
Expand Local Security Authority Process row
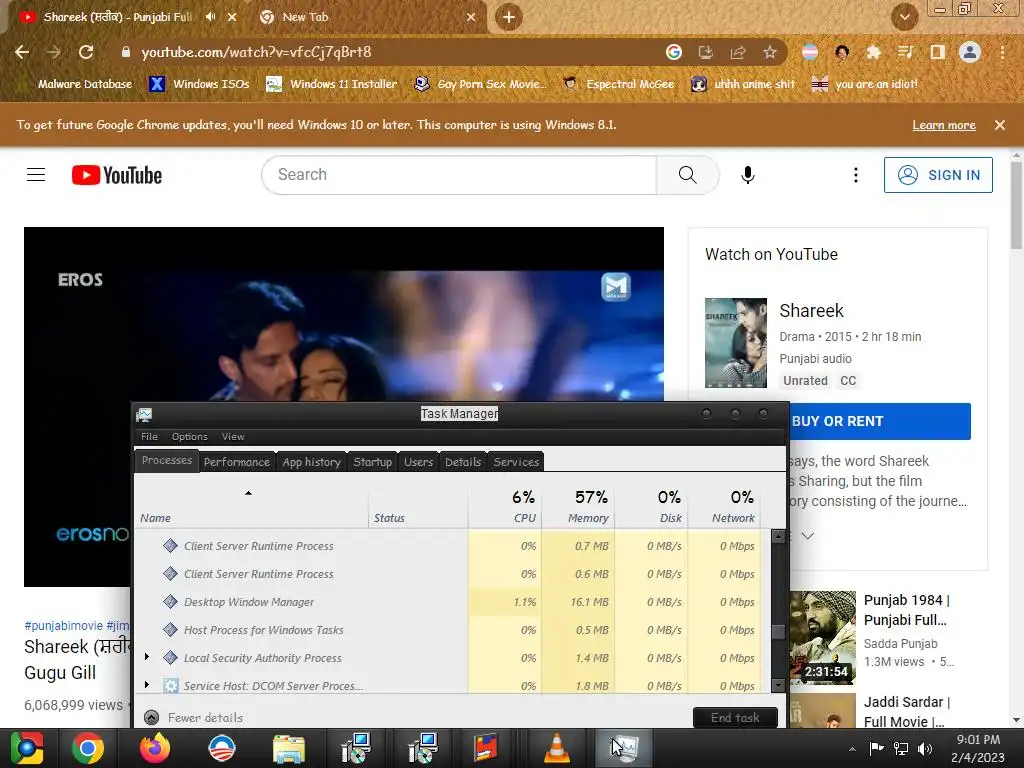[x=147, y=657]
